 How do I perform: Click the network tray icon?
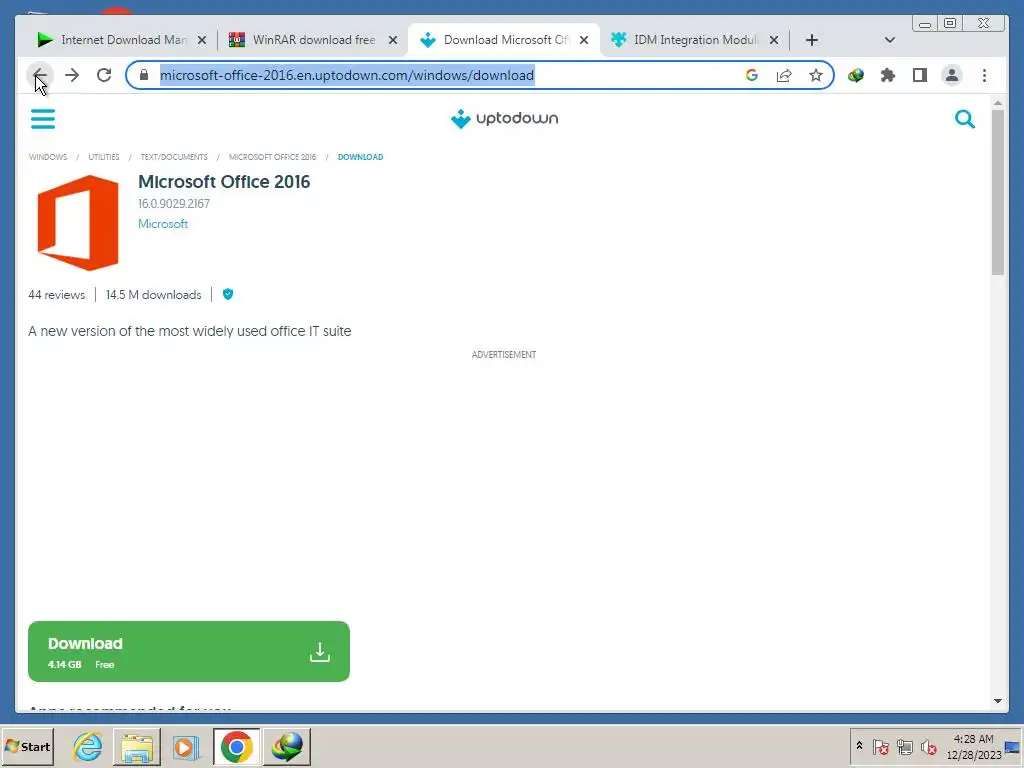coord(904,746)
